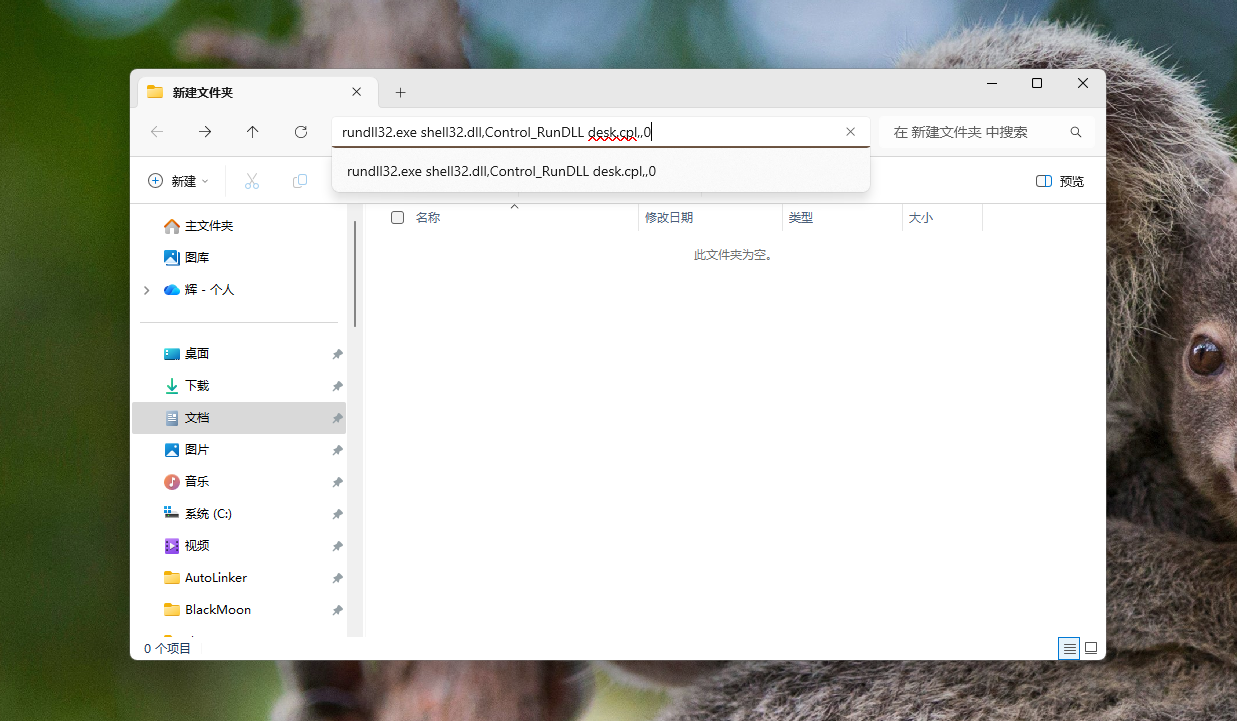Open the 新建 dropdown menu

pyautogui.click(x=178, y=181)
